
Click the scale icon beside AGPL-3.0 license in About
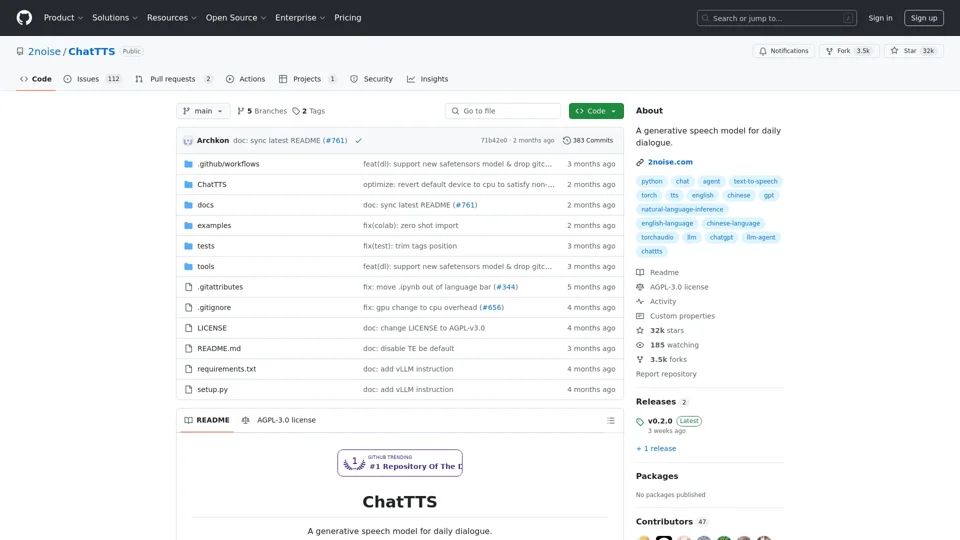pos(640,287)
